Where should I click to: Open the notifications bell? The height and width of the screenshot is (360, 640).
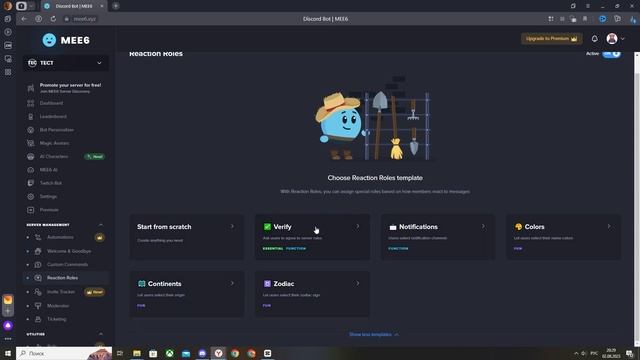594,39
